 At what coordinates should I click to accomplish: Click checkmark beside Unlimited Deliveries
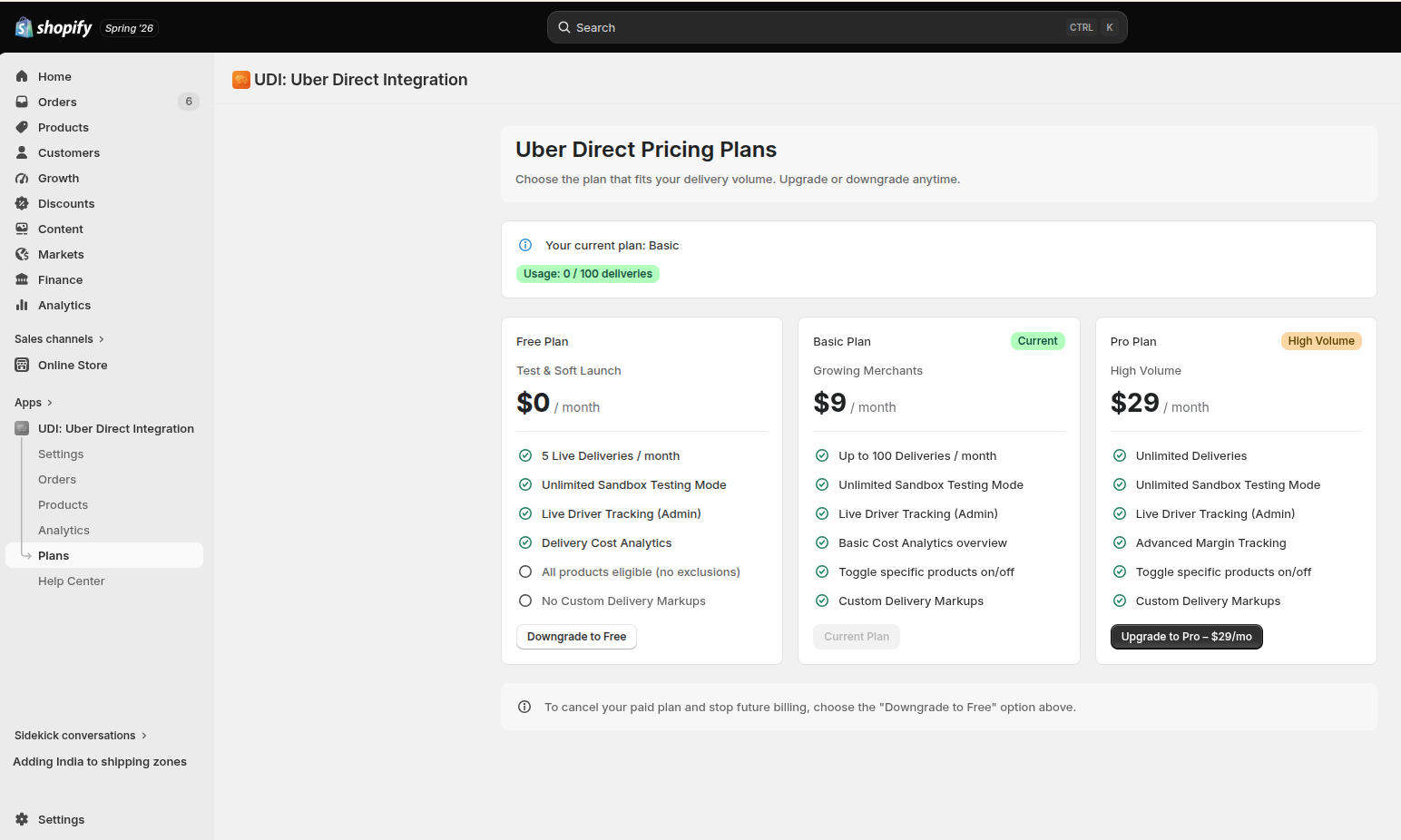[x=1120, y=455]
